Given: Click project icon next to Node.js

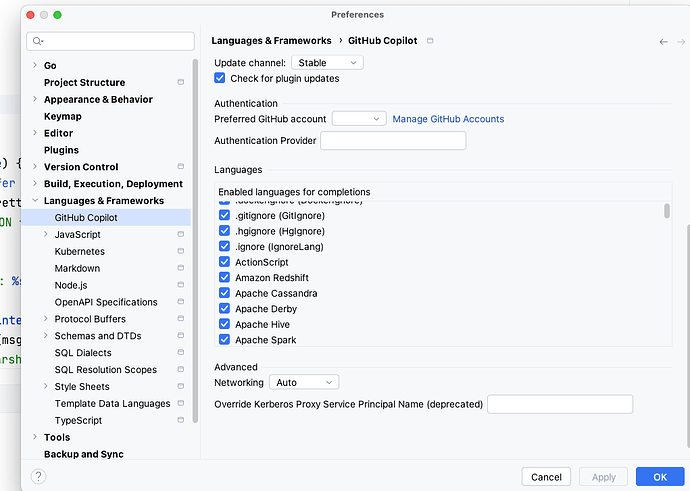Looking at the screenshot, I should 180,285.
